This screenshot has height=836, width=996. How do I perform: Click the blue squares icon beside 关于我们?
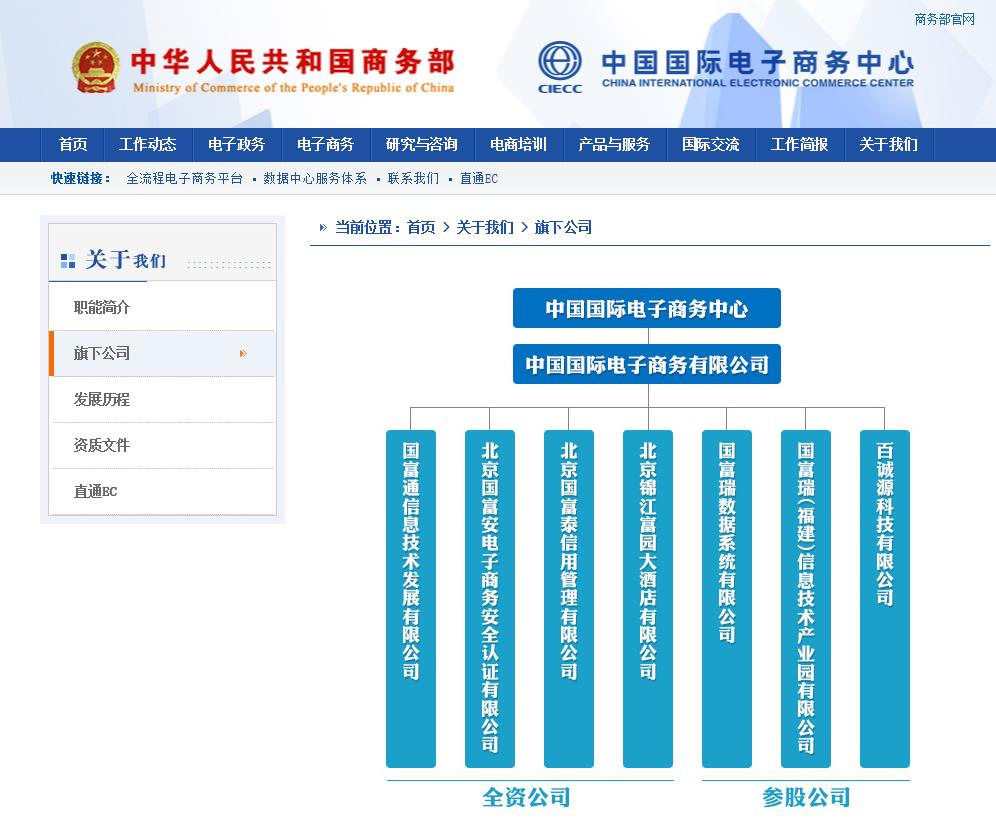67,260
